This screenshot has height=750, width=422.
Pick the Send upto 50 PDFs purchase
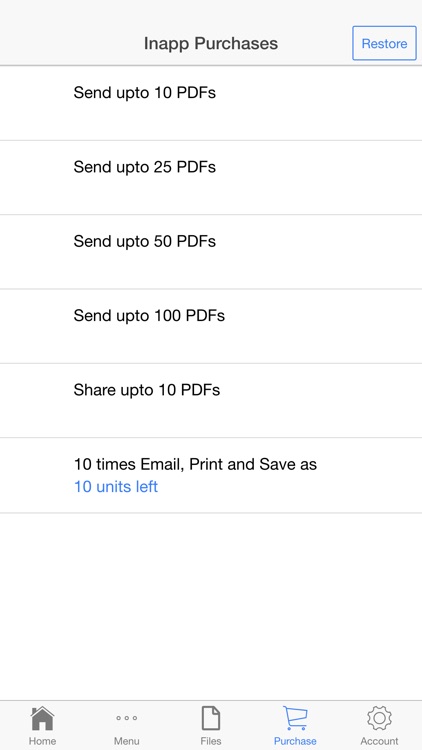point(211,252)
